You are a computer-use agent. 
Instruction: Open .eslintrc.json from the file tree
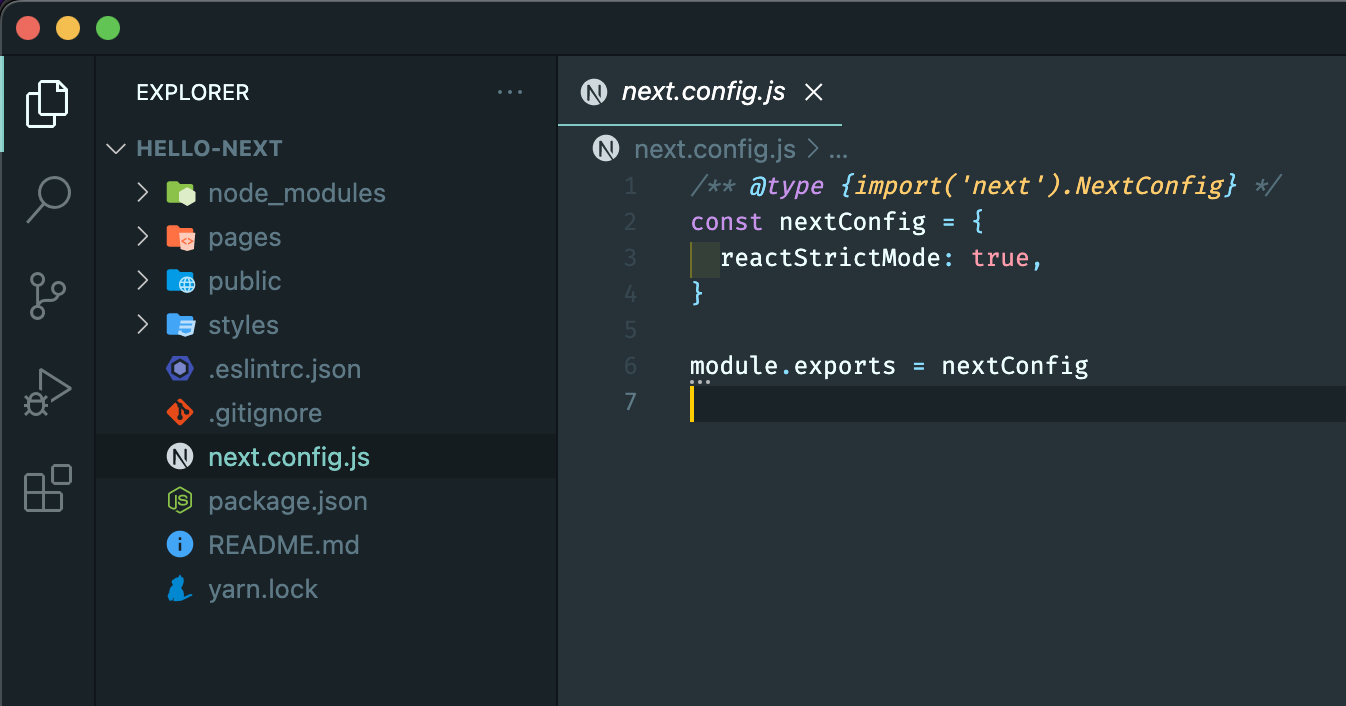point(326,369)
